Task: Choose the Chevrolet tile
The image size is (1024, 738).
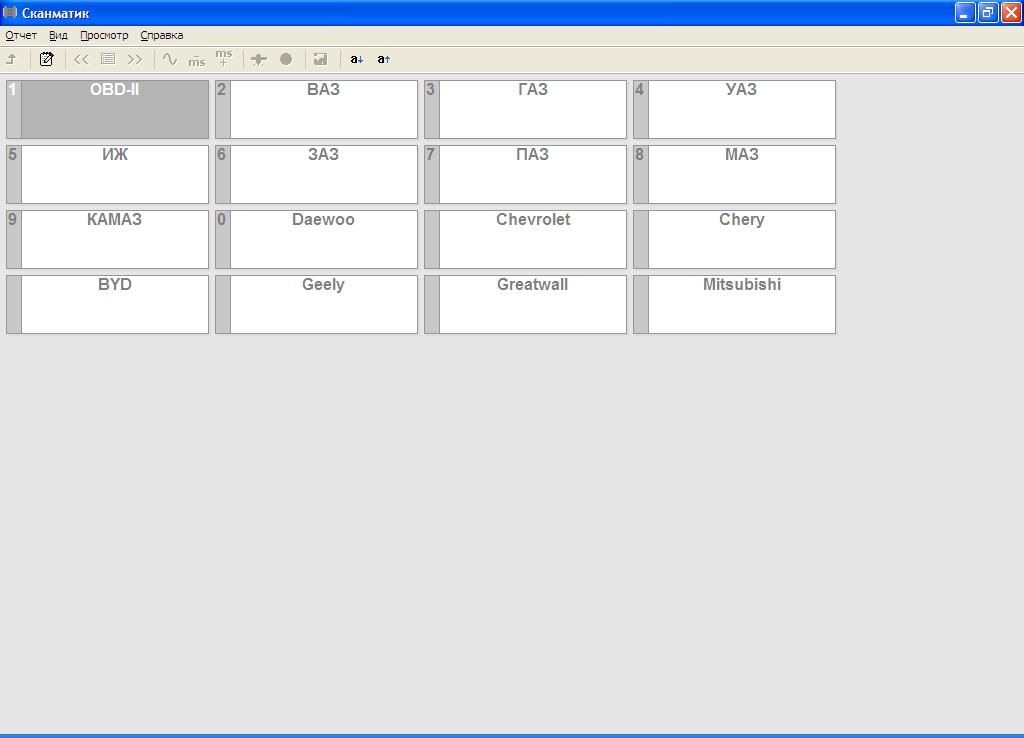Action: (x=526, y=239)
